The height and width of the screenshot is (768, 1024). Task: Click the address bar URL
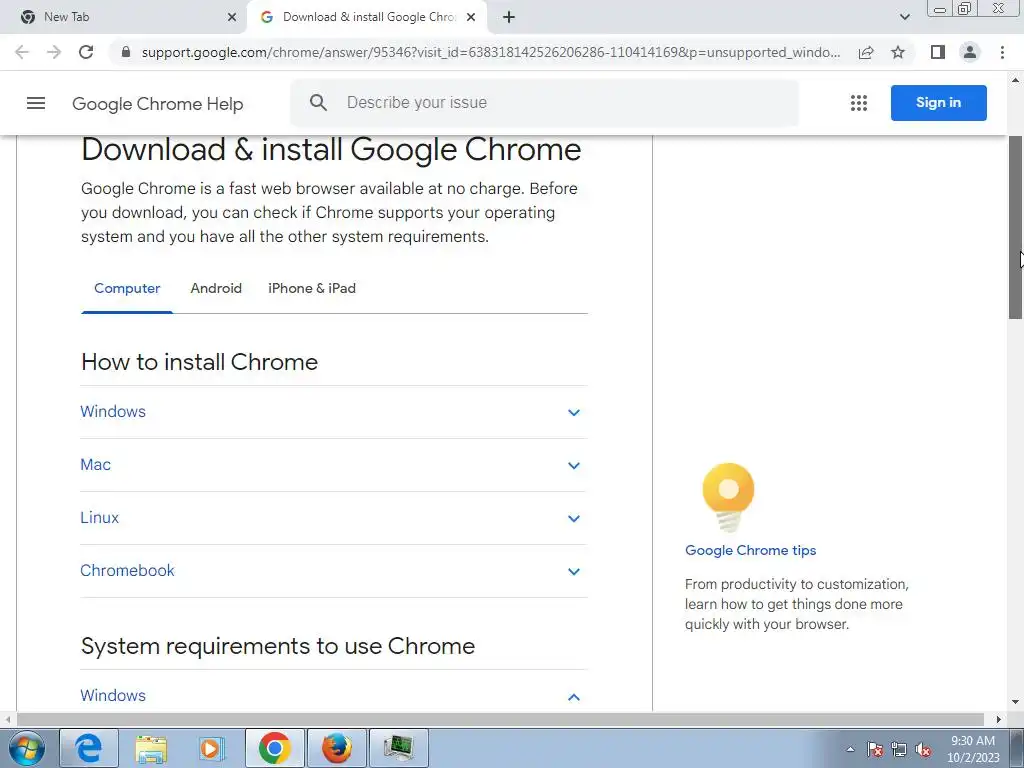(490, 52)
